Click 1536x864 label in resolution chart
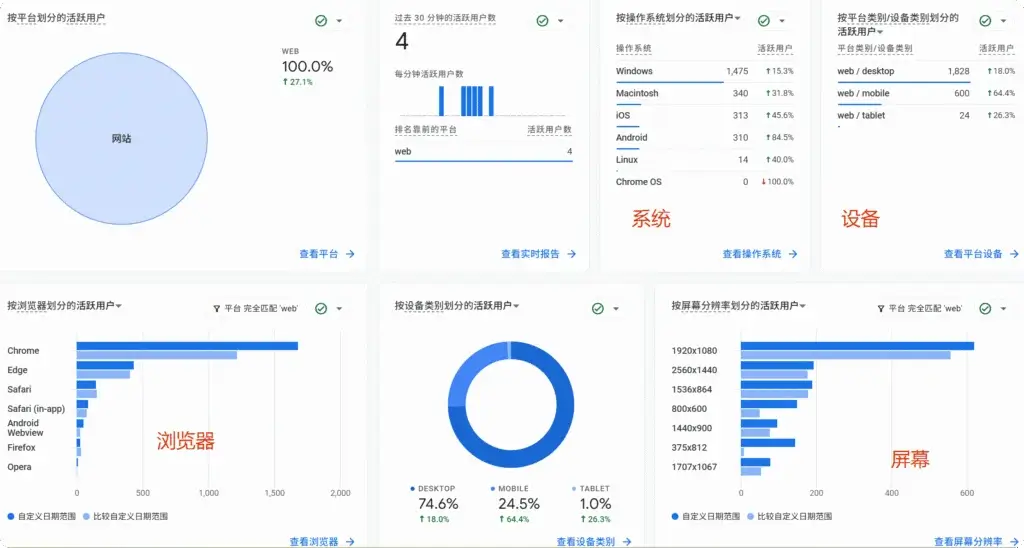The image size is (1024, 548). (692, 389)
